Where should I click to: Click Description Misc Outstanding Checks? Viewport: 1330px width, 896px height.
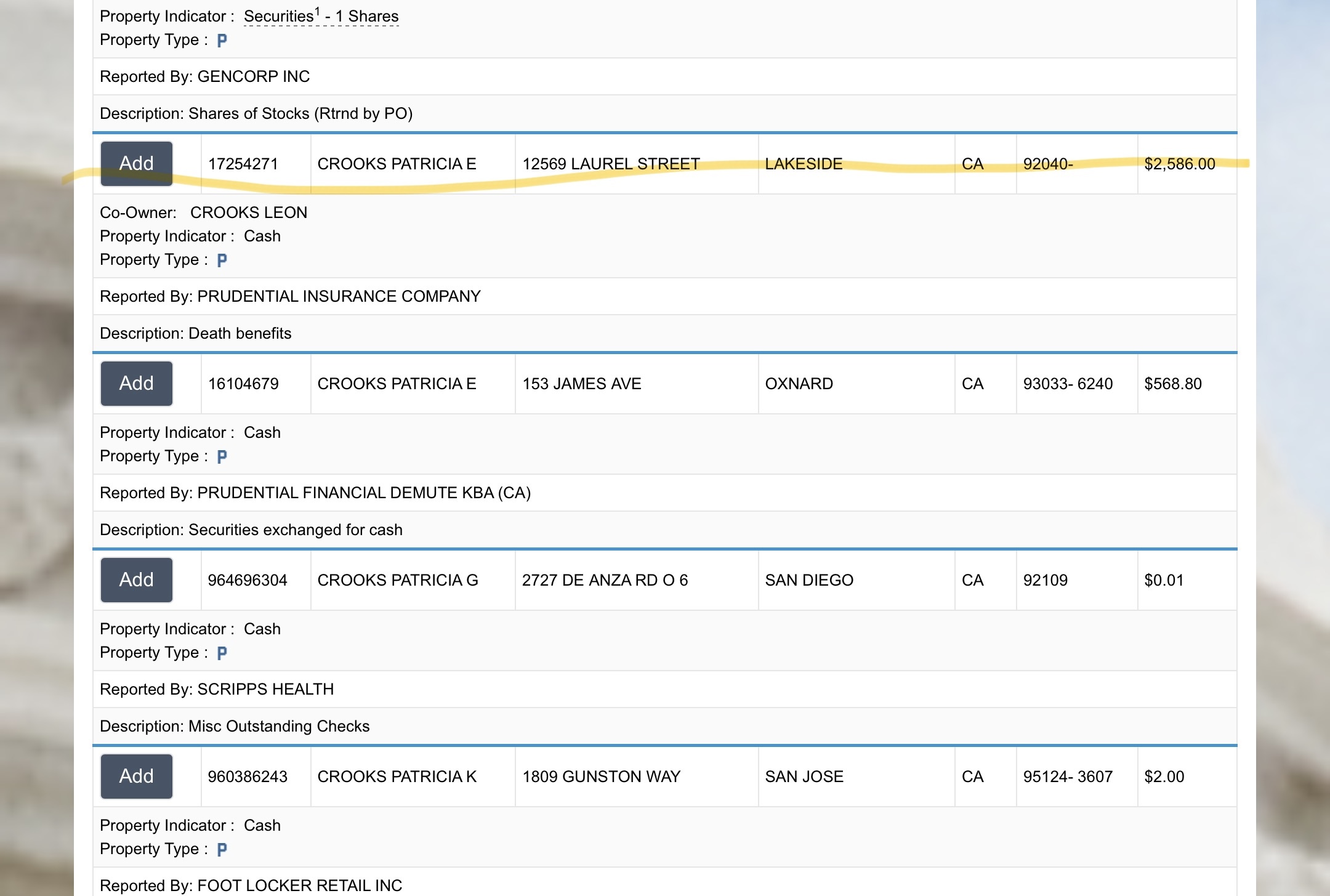point(235,726)
